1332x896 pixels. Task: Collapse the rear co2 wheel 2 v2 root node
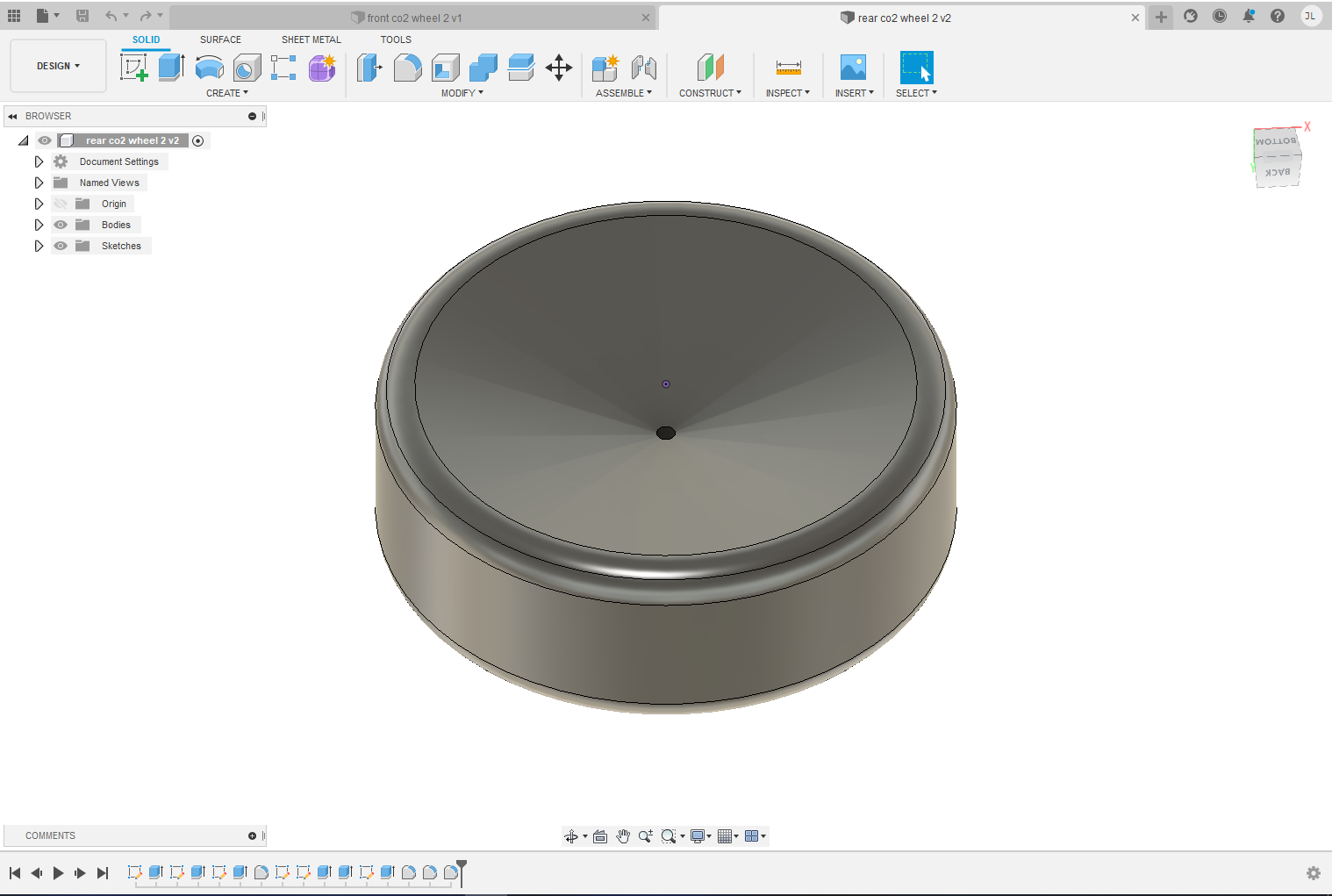(x=24, y=140)
